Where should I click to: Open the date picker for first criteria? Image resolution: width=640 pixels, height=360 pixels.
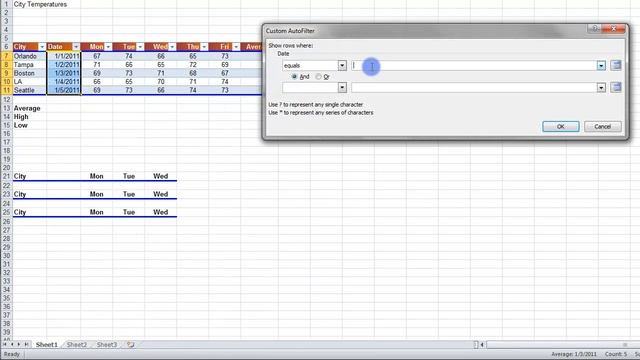pos(616,65)
